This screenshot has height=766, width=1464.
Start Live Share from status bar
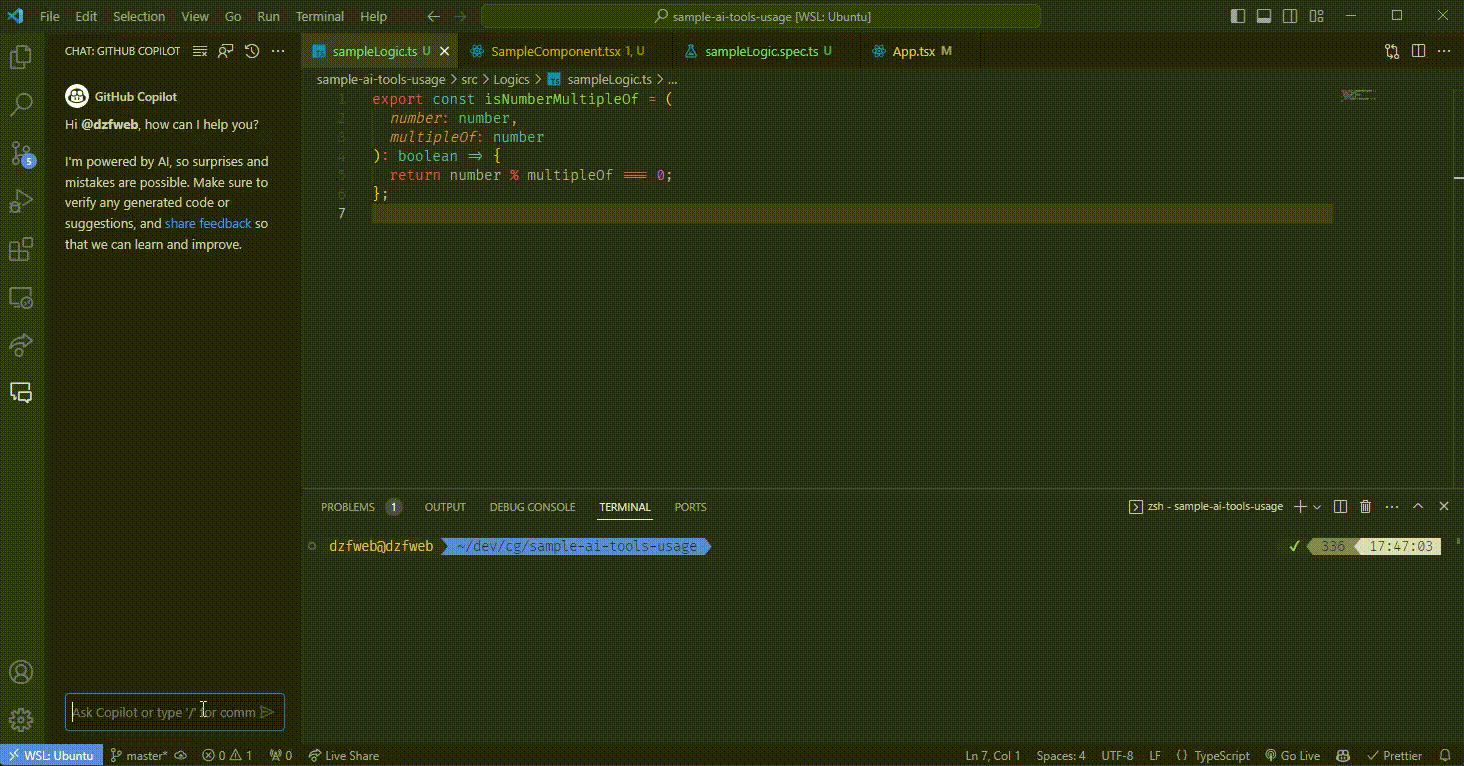click(344, 756)
